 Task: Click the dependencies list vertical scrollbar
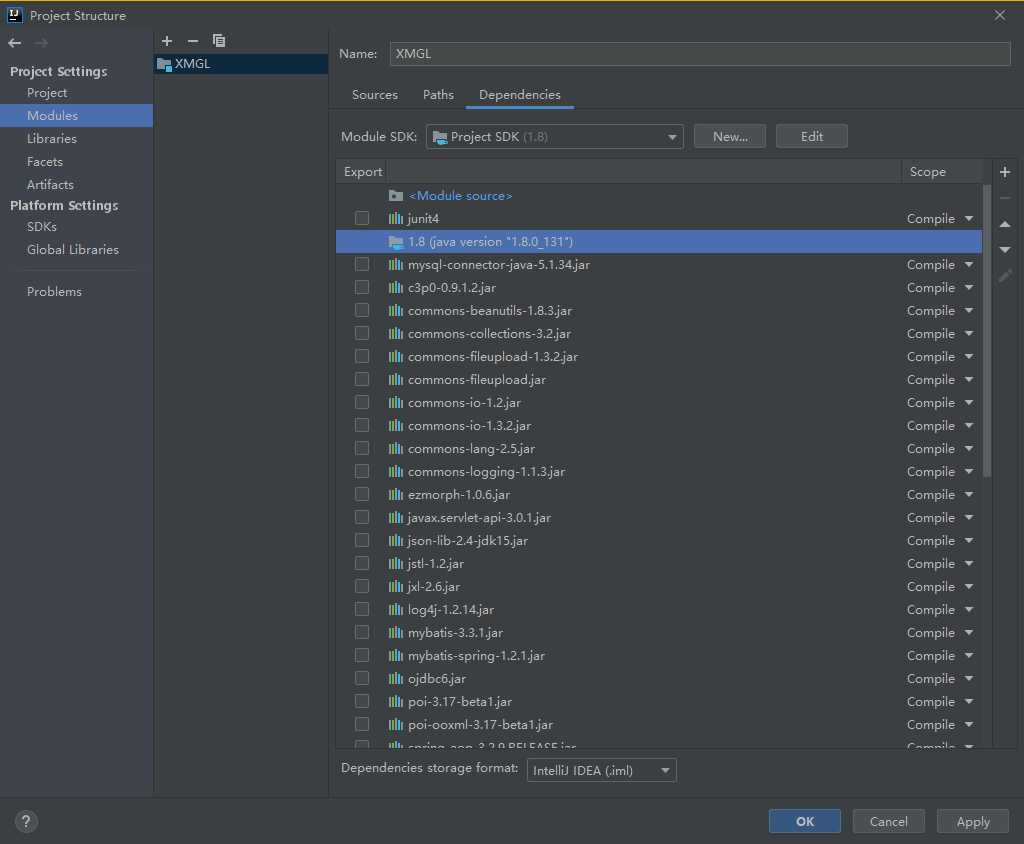pos(987,330)
